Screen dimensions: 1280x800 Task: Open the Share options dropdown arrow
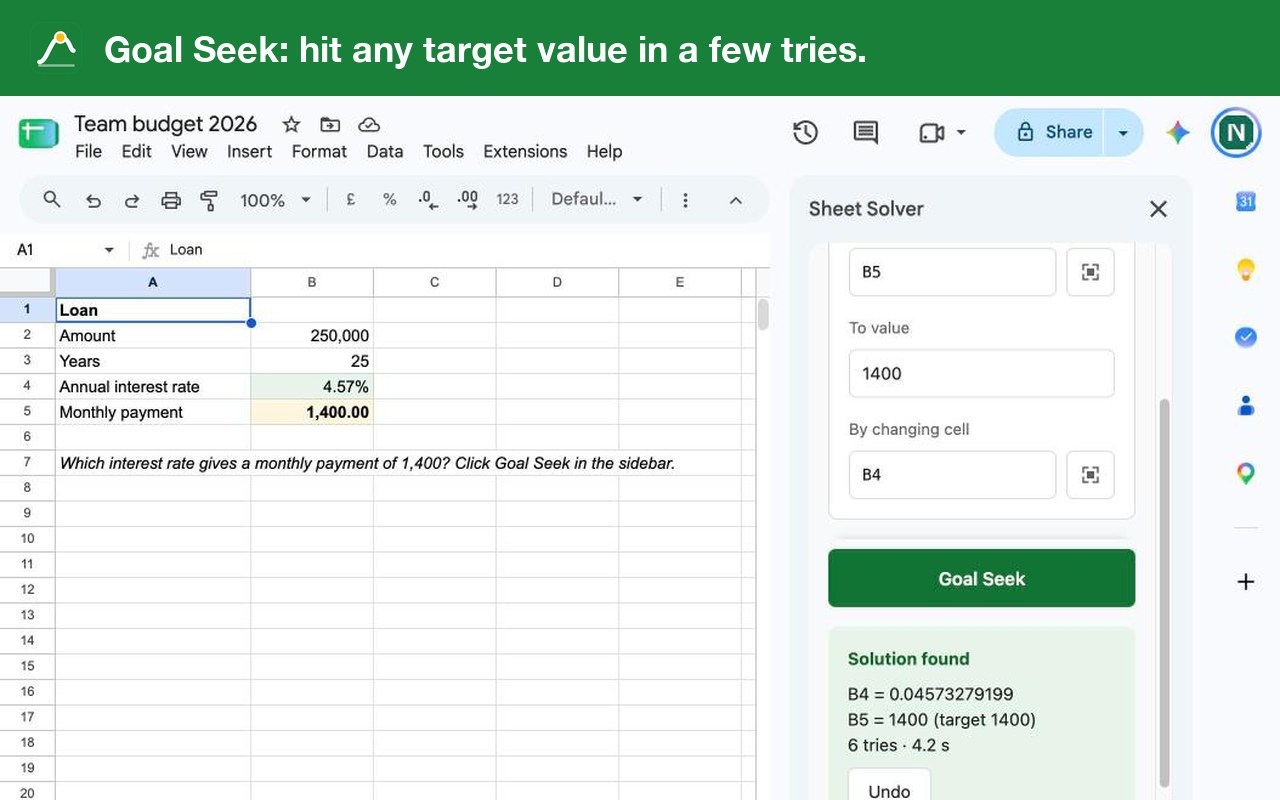1123,132
